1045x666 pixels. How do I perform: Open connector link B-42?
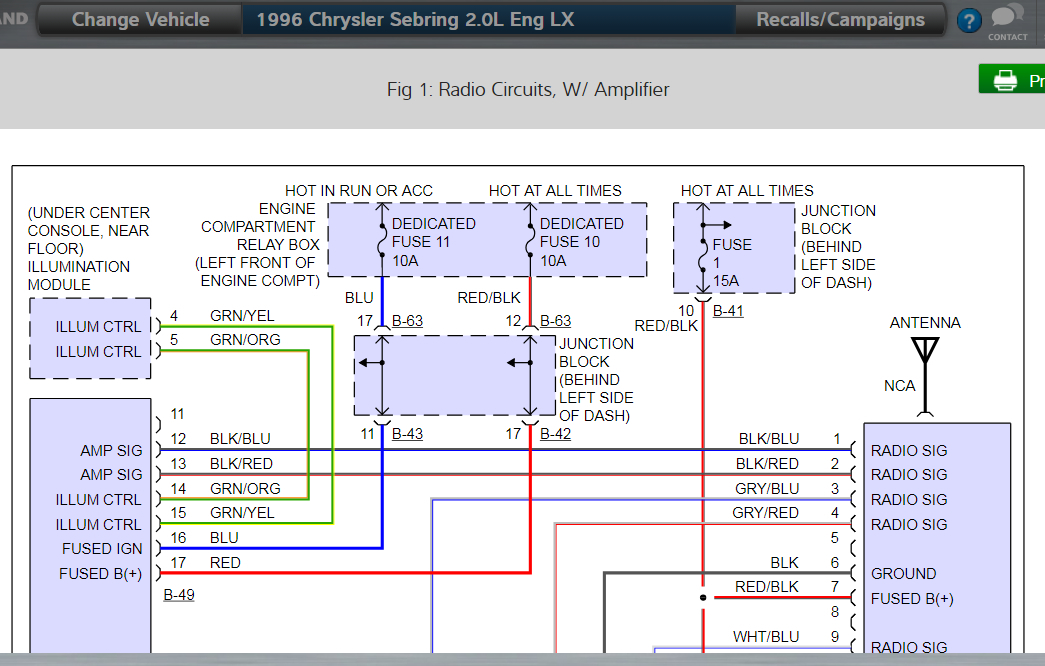555,434
